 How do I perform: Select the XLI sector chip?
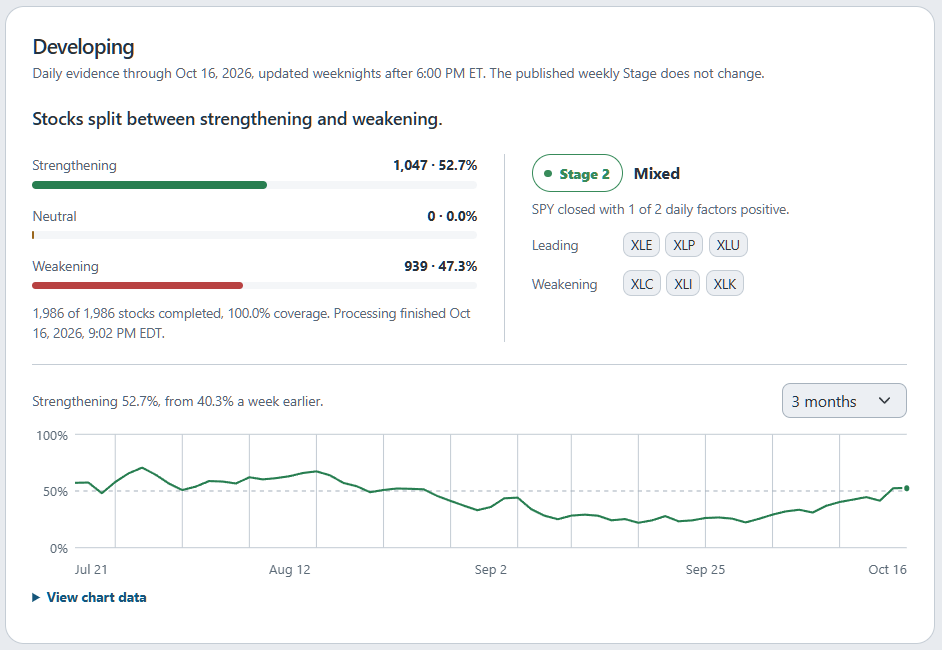point(683,284)
